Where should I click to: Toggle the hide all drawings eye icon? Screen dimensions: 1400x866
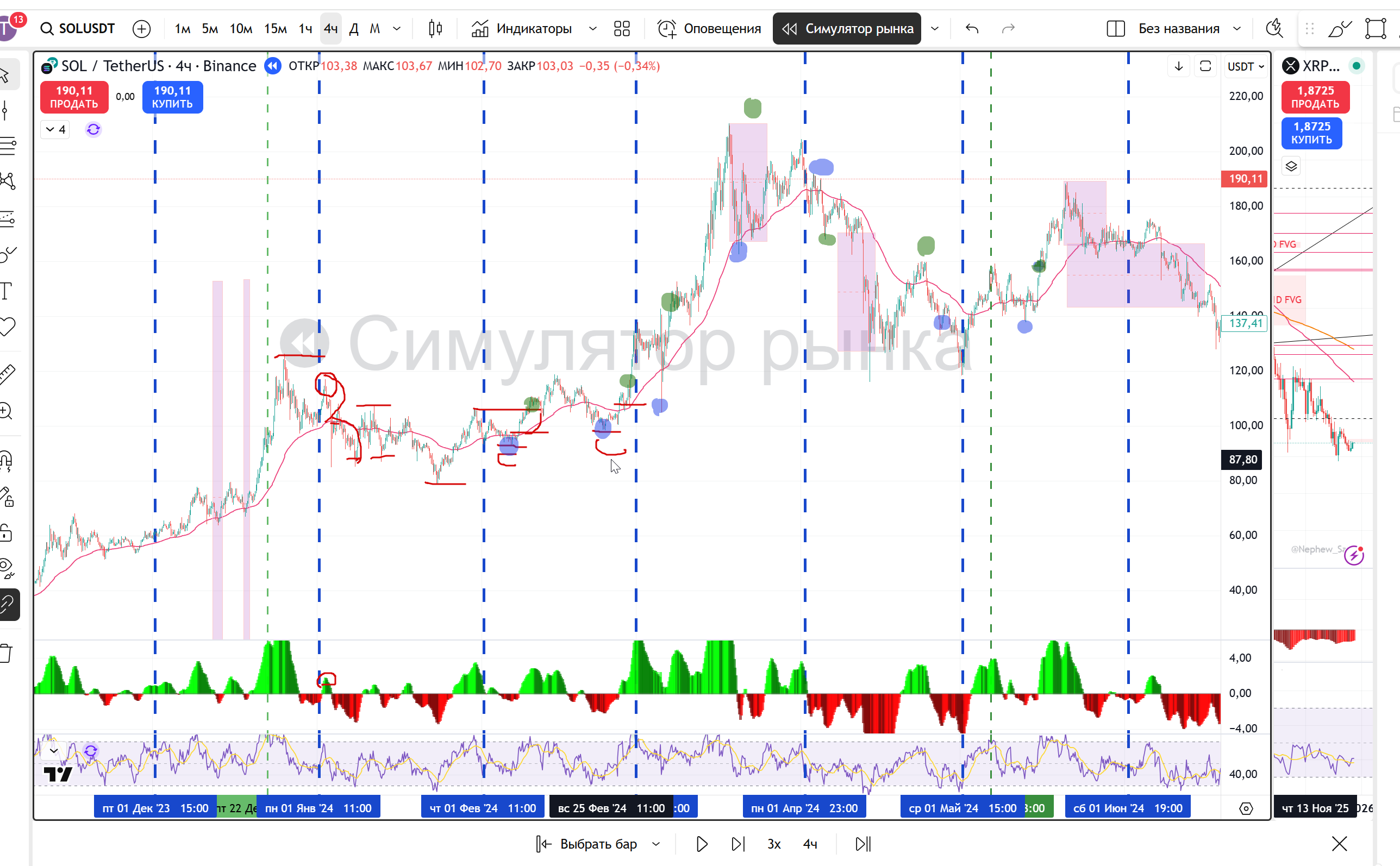(x=7, y=568)
